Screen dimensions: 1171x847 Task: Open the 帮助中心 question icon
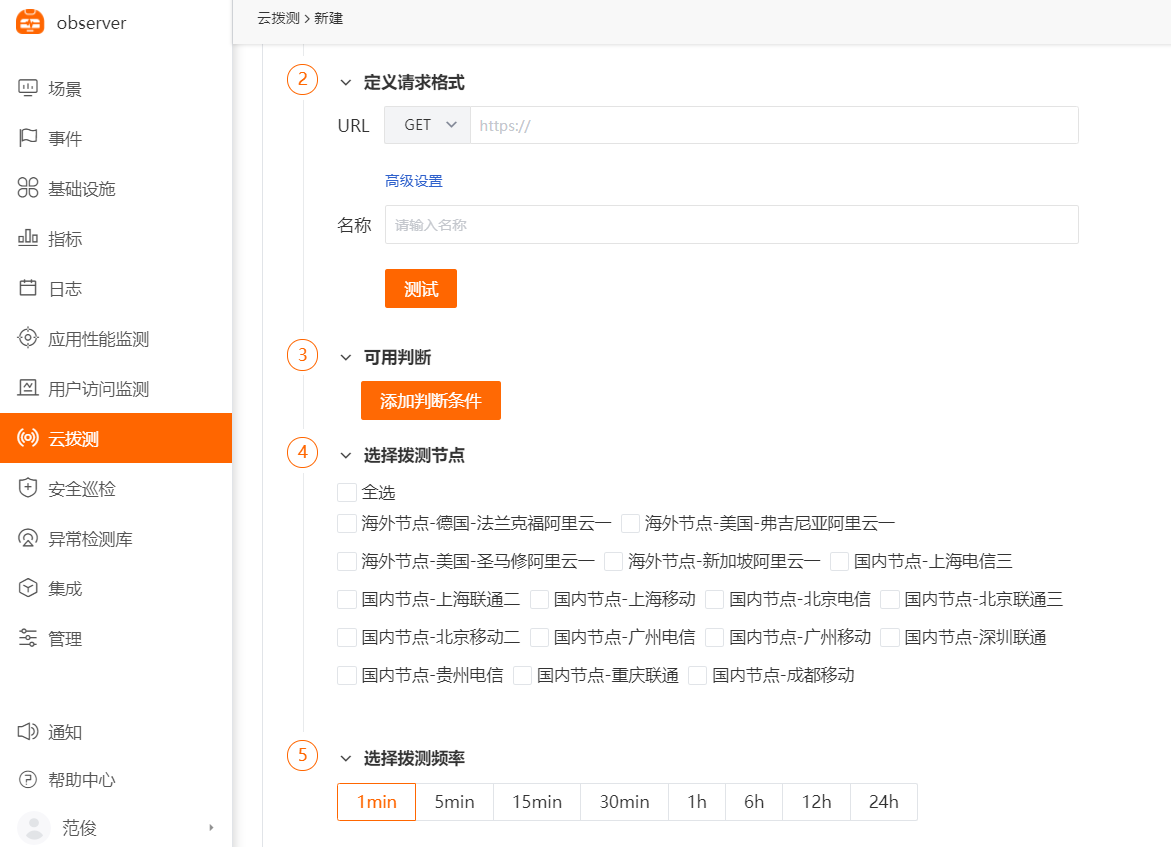28,780
